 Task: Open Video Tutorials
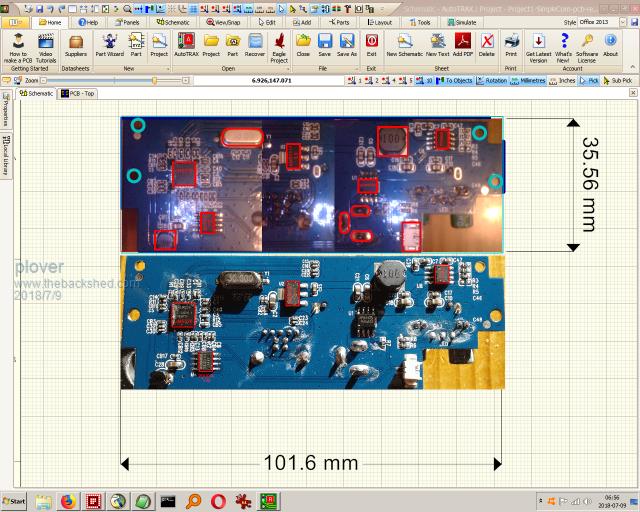pyautogui.click(x=46, y=44)
